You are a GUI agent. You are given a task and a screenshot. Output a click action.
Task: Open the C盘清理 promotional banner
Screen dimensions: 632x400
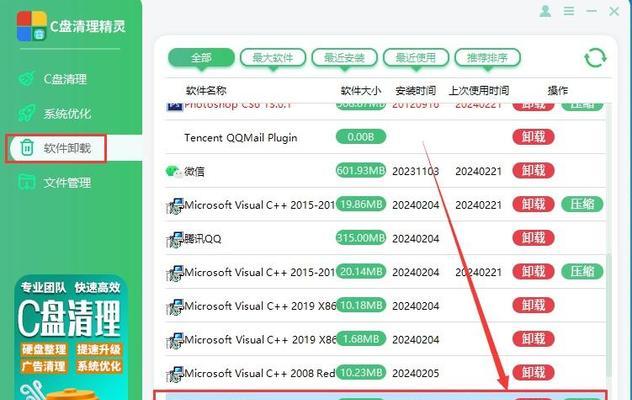(x=71, y=338)
